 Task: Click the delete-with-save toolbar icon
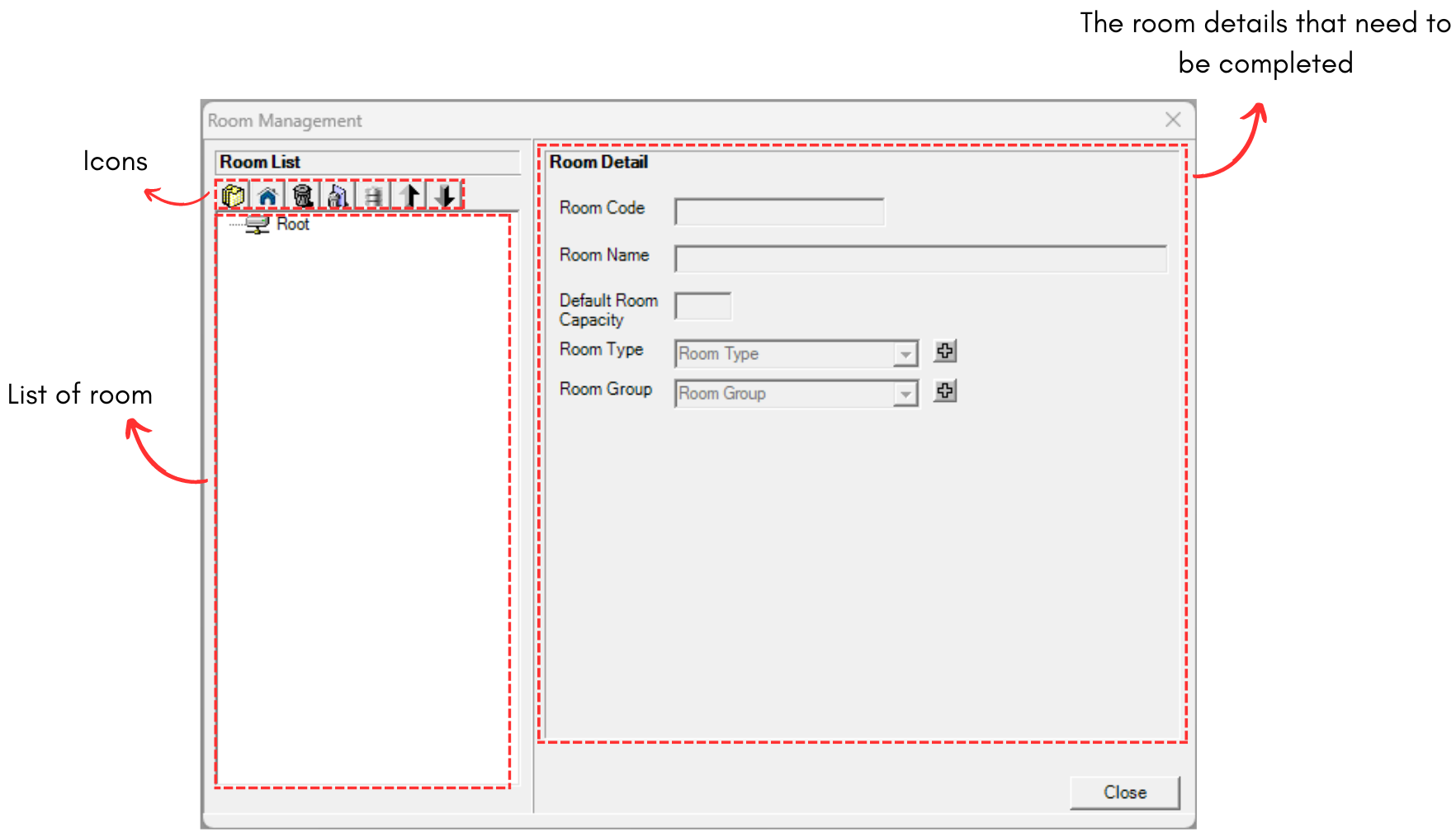337,194
